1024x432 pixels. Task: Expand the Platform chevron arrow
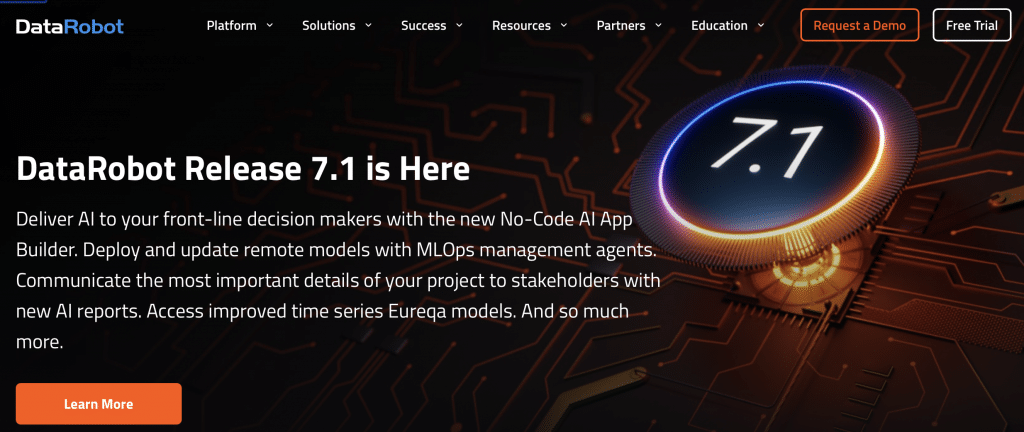tap(270, 26)
